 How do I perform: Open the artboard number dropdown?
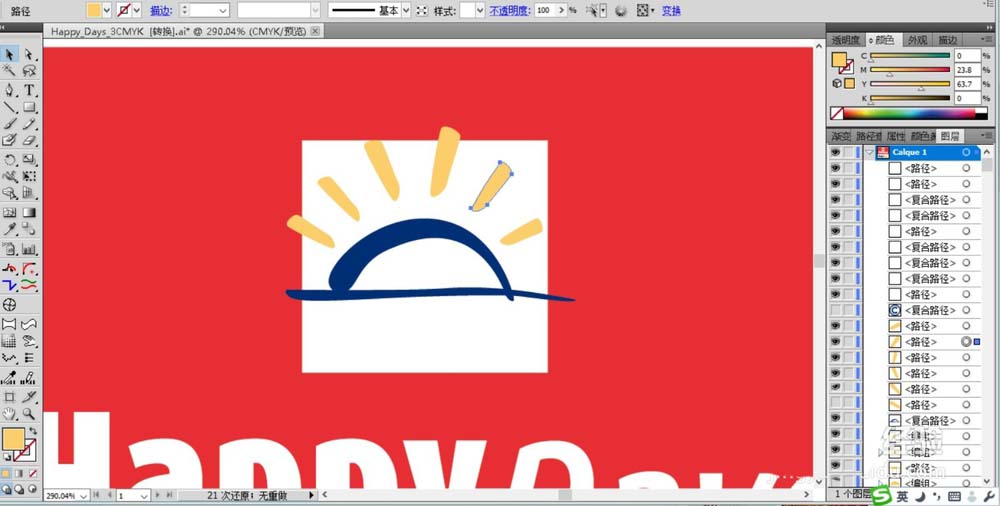(x=143, y=495)
